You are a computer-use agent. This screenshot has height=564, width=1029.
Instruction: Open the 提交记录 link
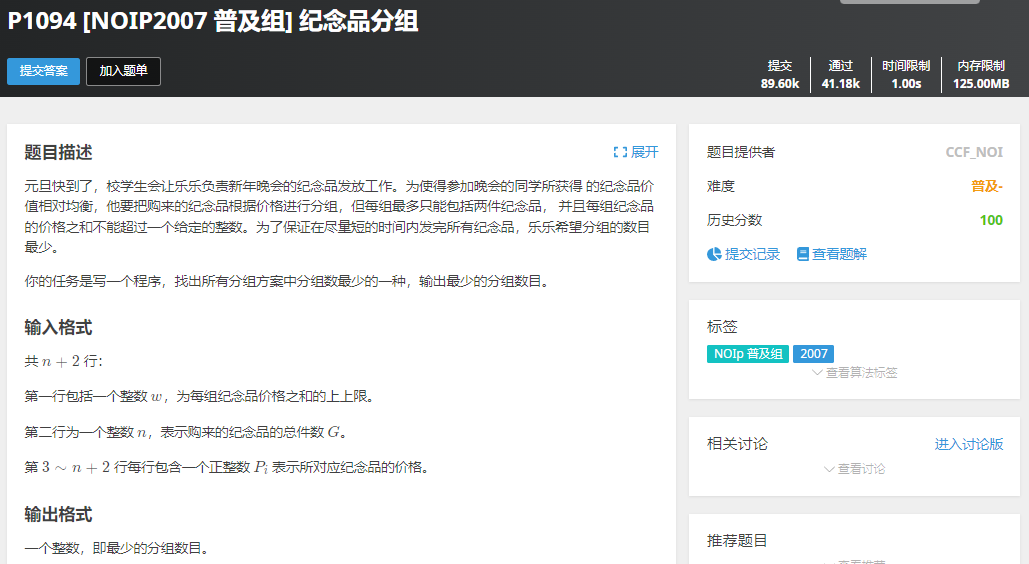[x=752, y=254]
